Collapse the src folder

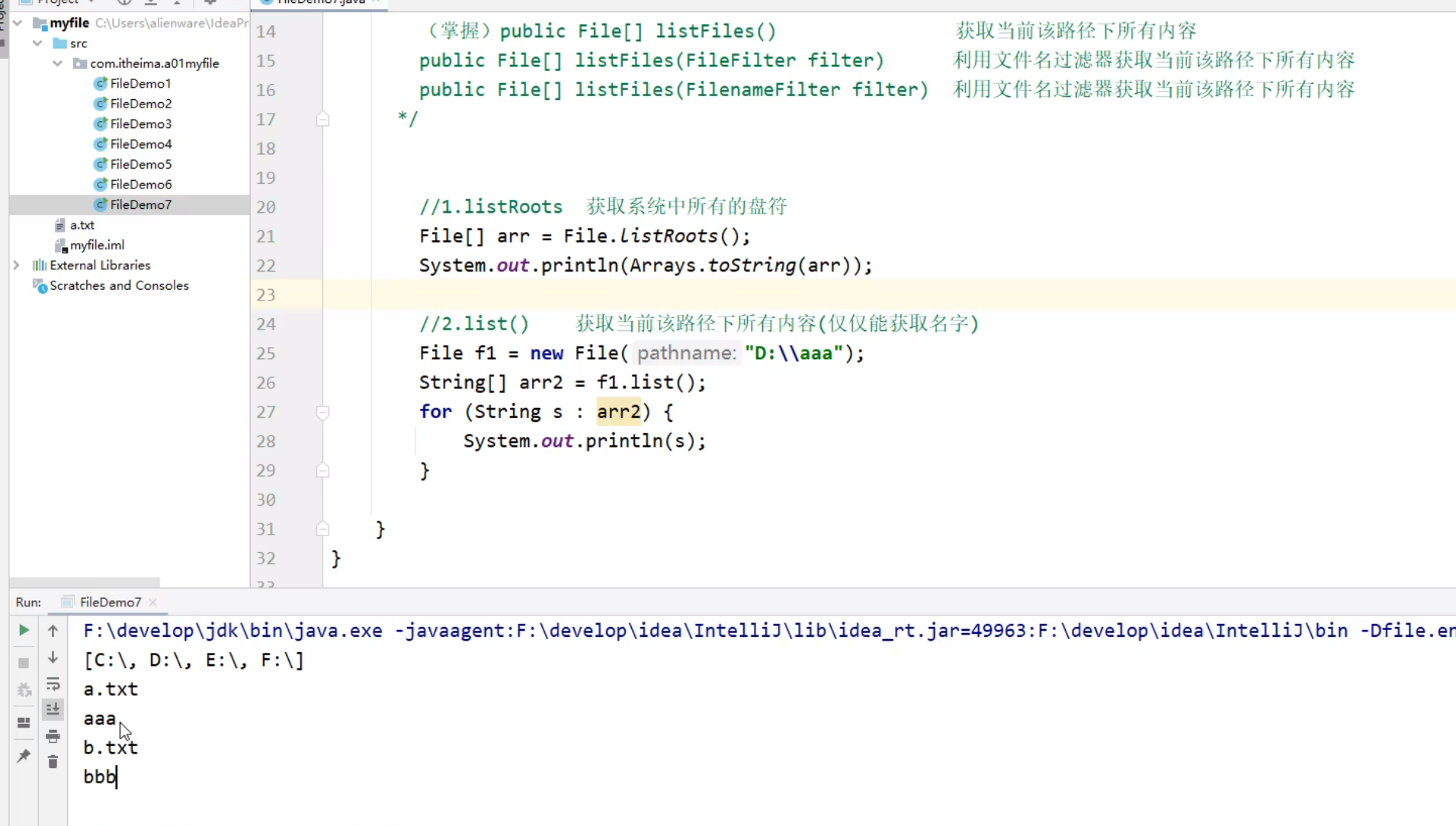click(x=37, y=43)
